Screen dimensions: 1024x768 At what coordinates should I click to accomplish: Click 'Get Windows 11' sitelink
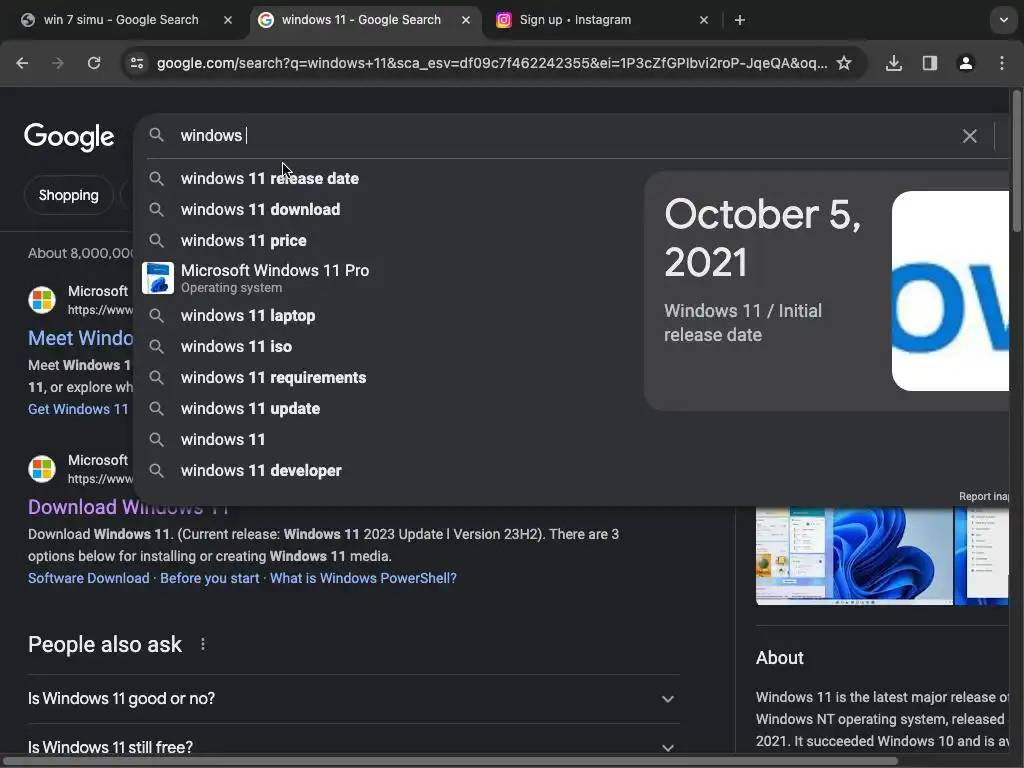click(x=78, y=409)
